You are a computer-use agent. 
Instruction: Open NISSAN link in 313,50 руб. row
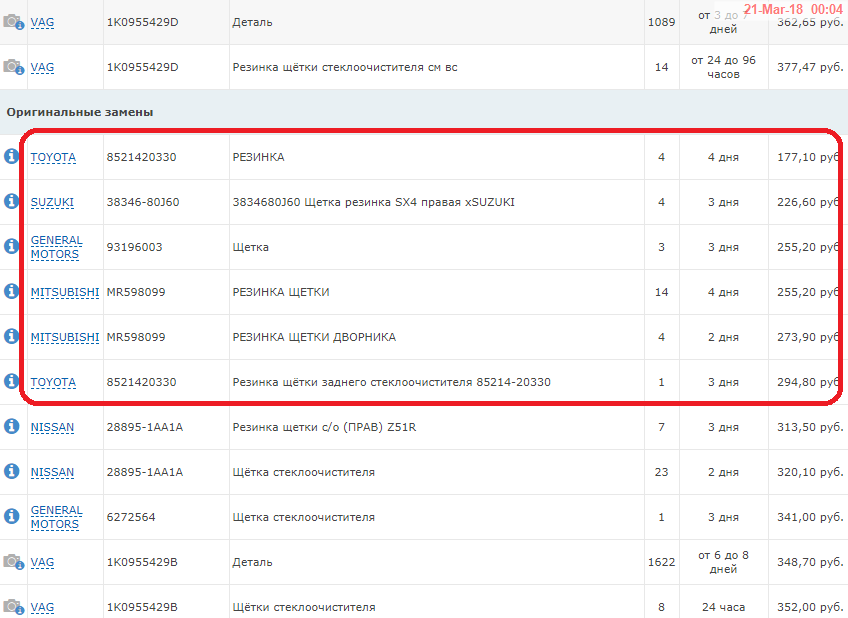(x=52, y=427)
